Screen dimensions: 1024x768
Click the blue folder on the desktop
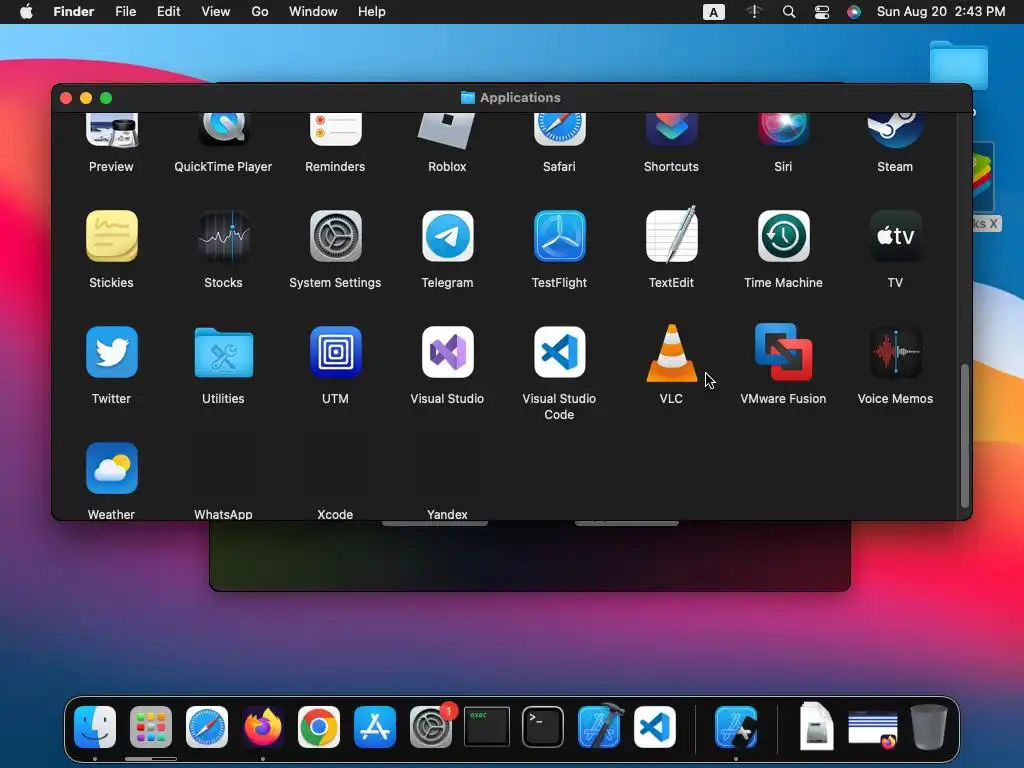959,65
